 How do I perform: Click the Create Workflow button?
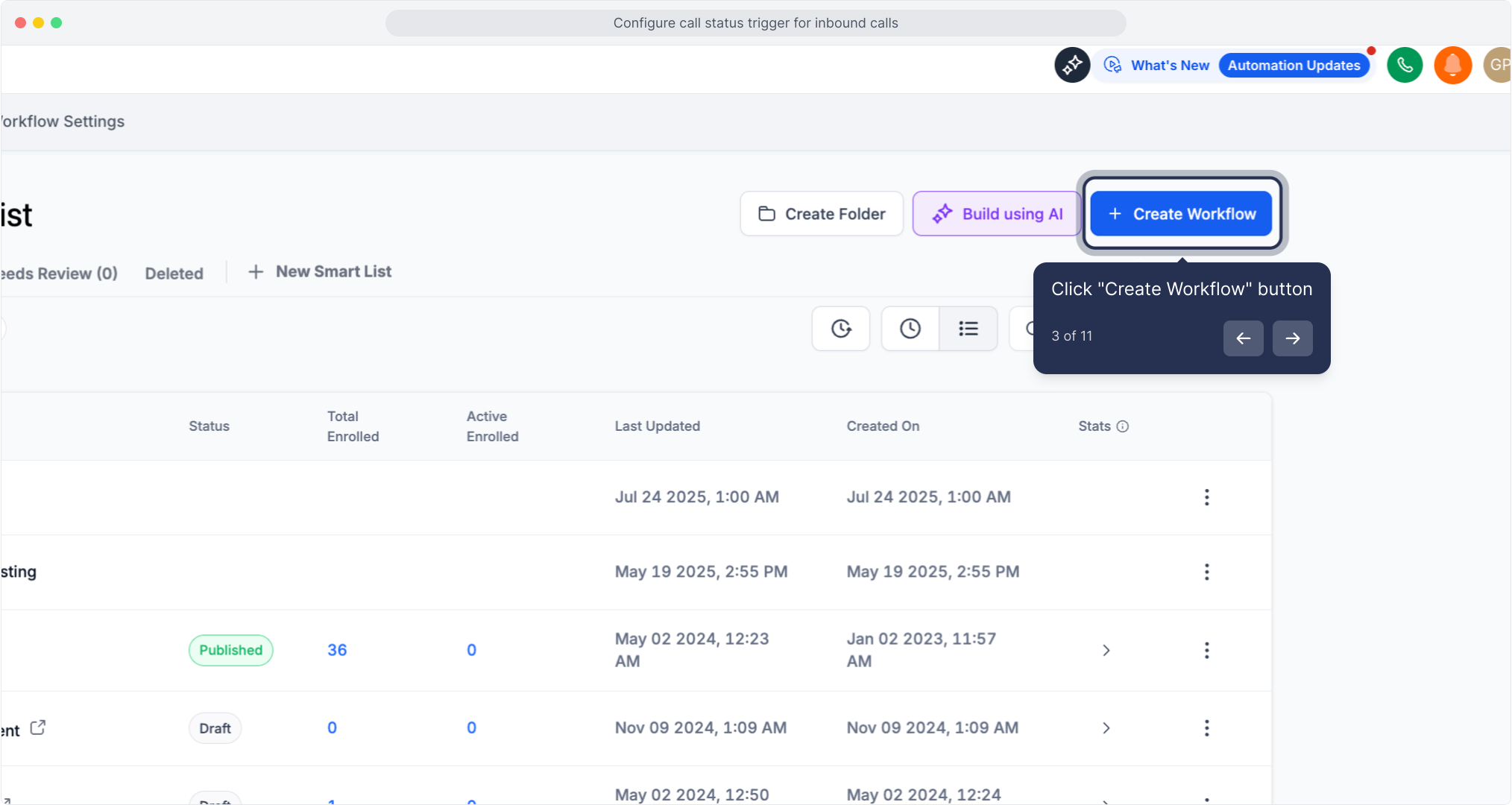1181,214
